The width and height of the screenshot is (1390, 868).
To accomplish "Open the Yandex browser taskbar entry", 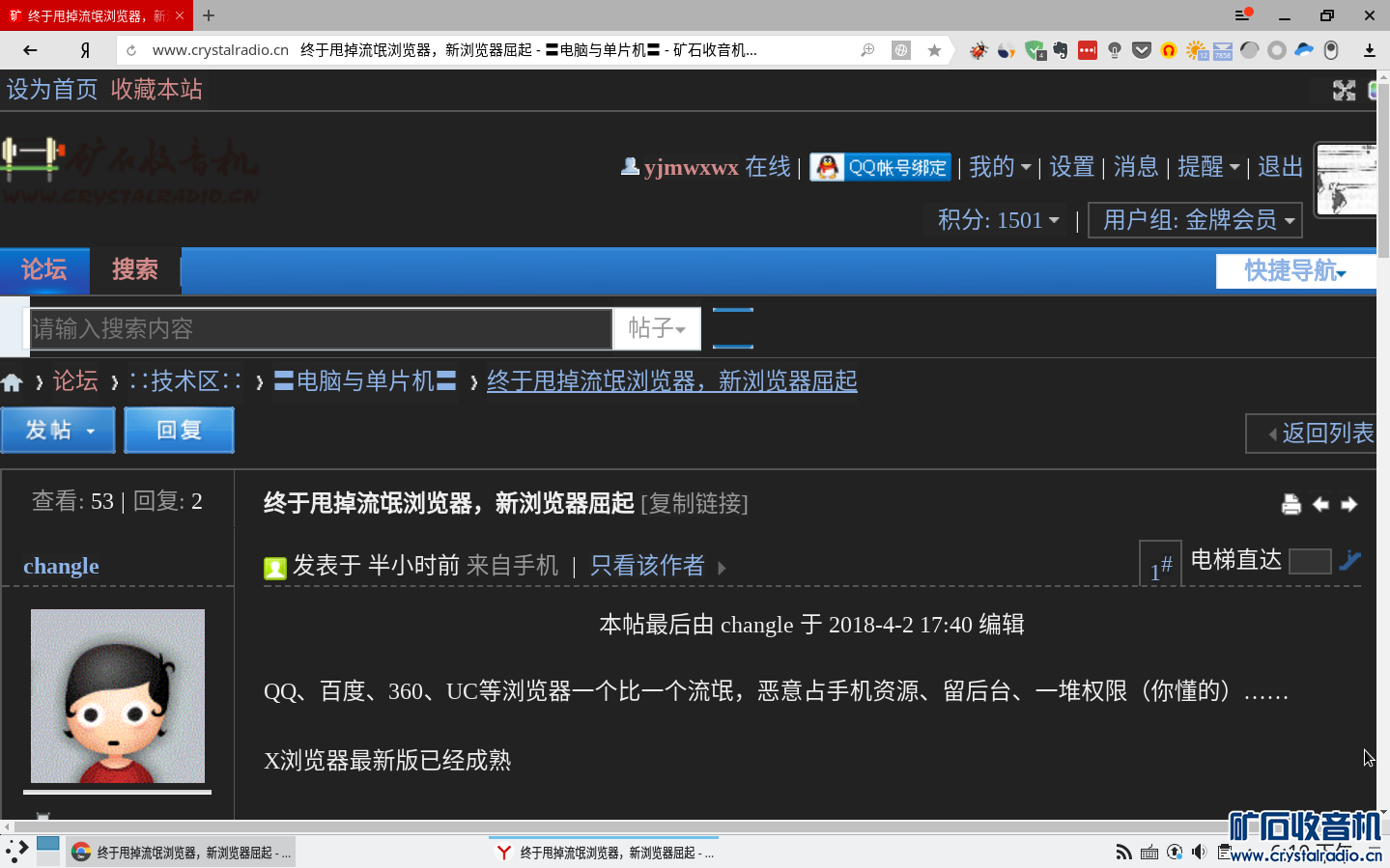I will (x=604, y=853).
